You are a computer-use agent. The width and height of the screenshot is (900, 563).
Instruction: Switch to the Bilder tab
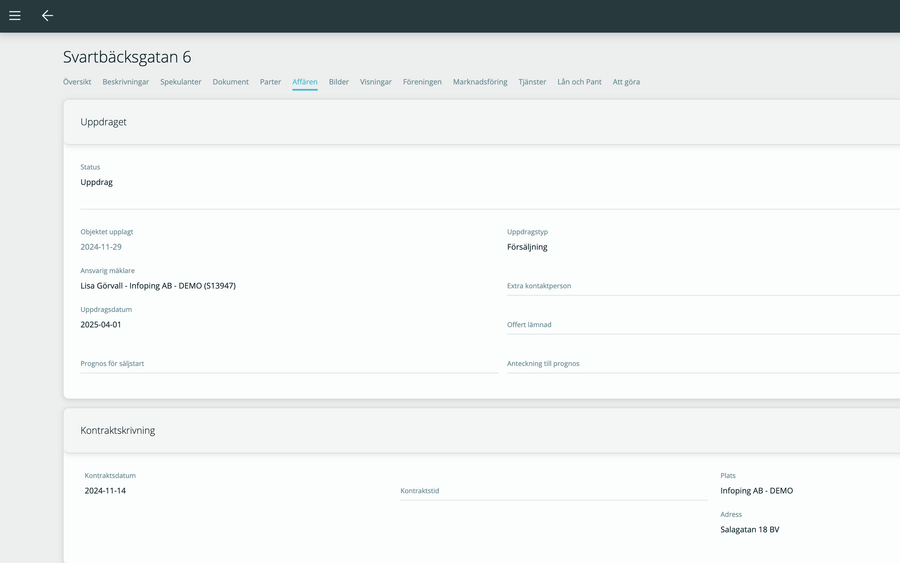(339, 82)
